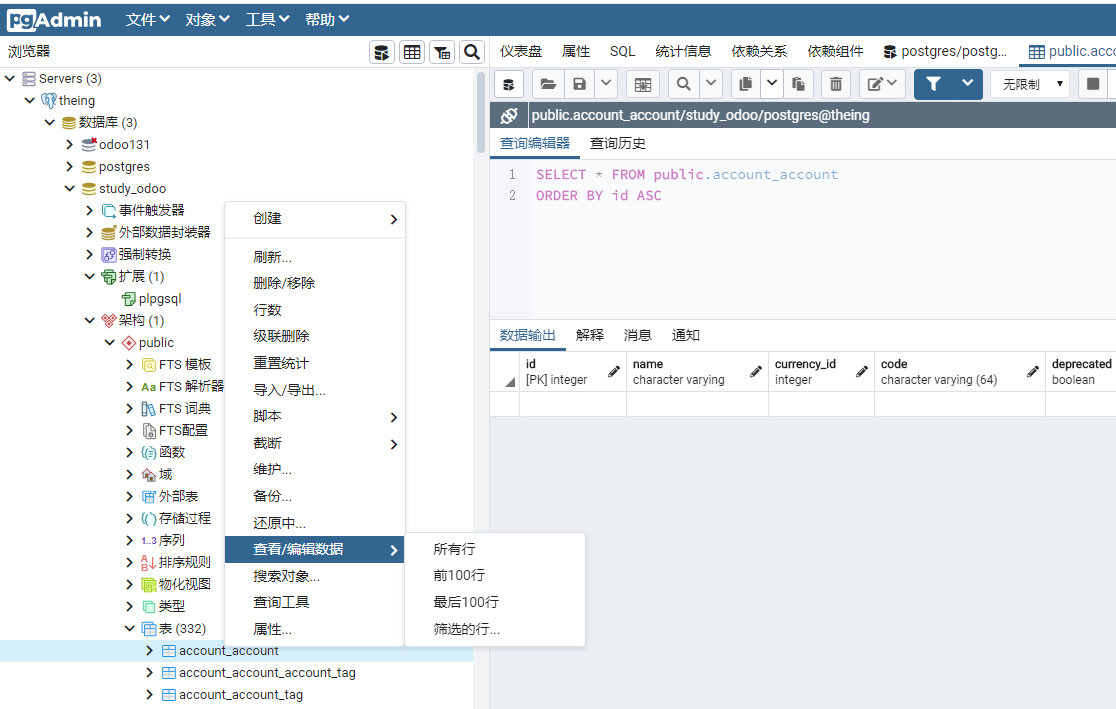Expand the odoo131 database node
1116x709 pixels.
pos(70,145)
